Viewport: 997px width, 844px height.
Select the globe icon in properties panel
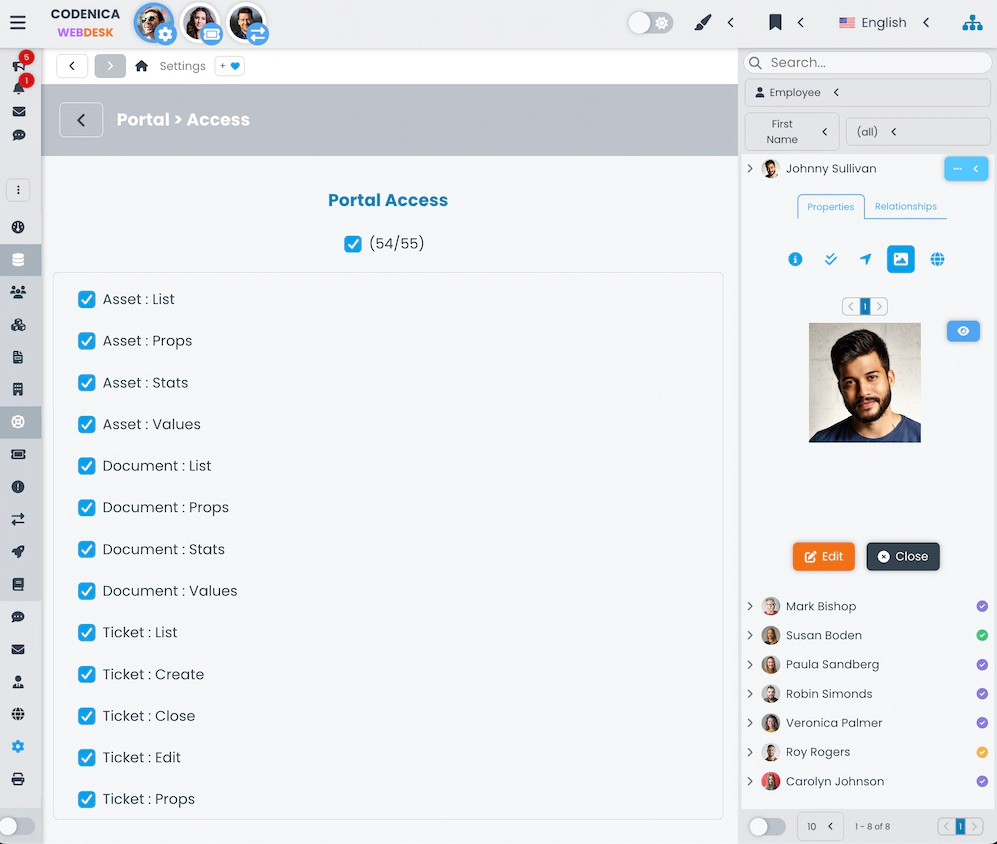[937, 259]
